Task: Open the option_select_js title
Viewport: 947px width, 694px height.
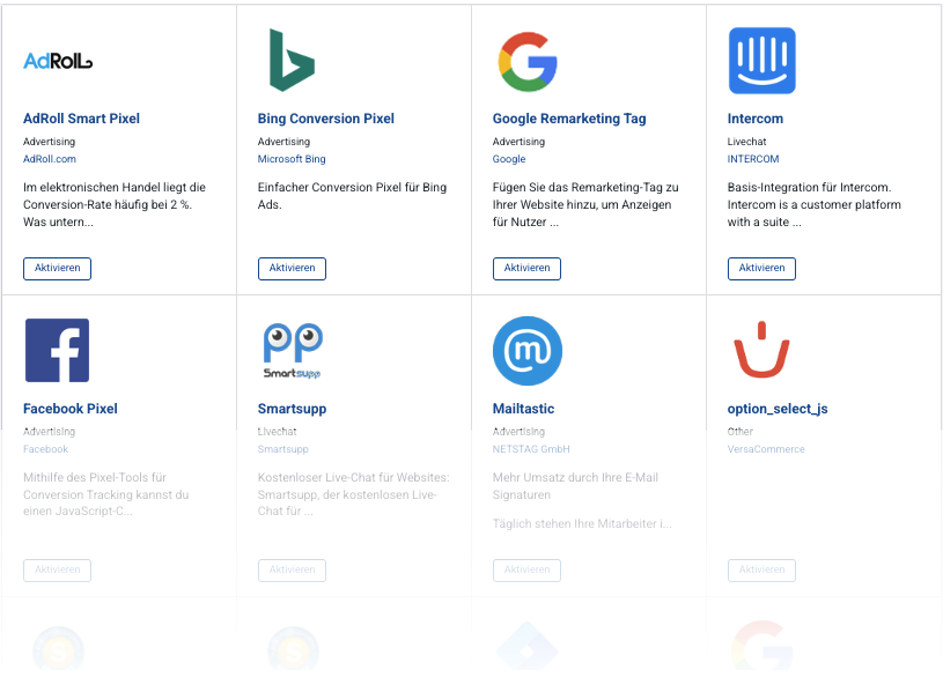Action: [778, 409]
